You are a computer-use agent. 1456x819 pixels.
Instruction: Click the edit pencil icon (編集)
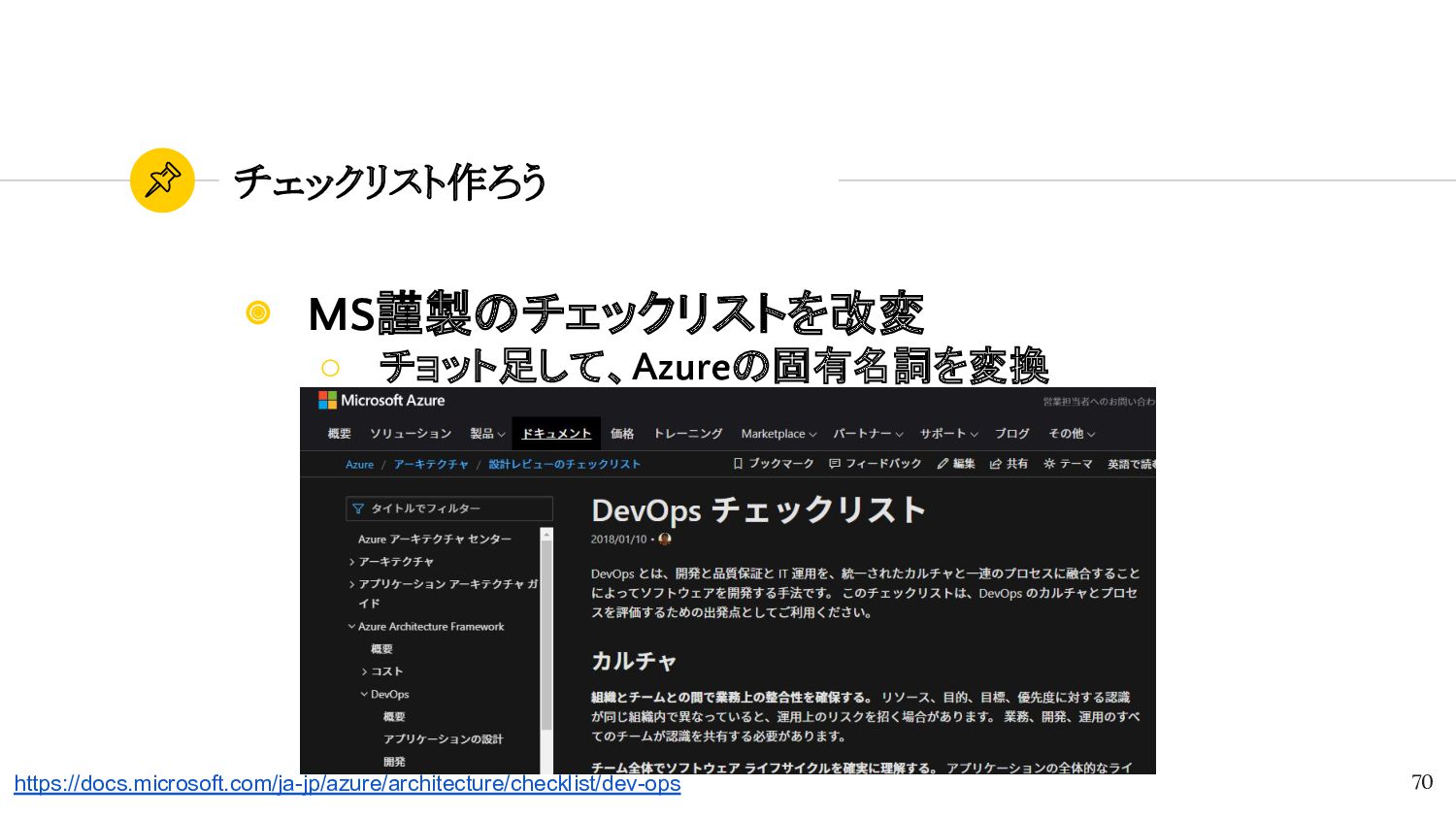tap(943, 464)
